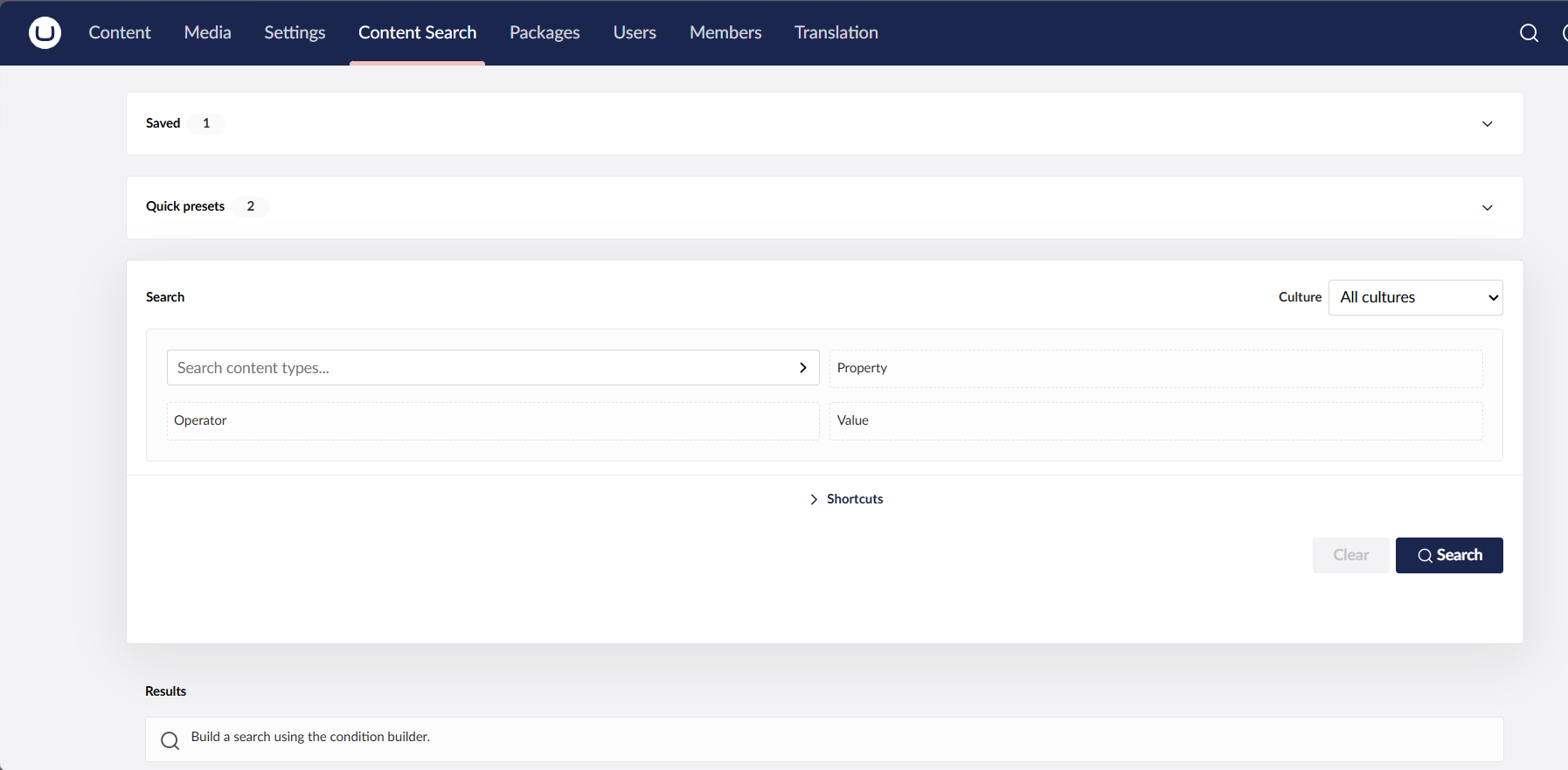The height and width of the screenshot is (770, 1568).
Task: Click the Quick presets title
Action: (185, 206)
